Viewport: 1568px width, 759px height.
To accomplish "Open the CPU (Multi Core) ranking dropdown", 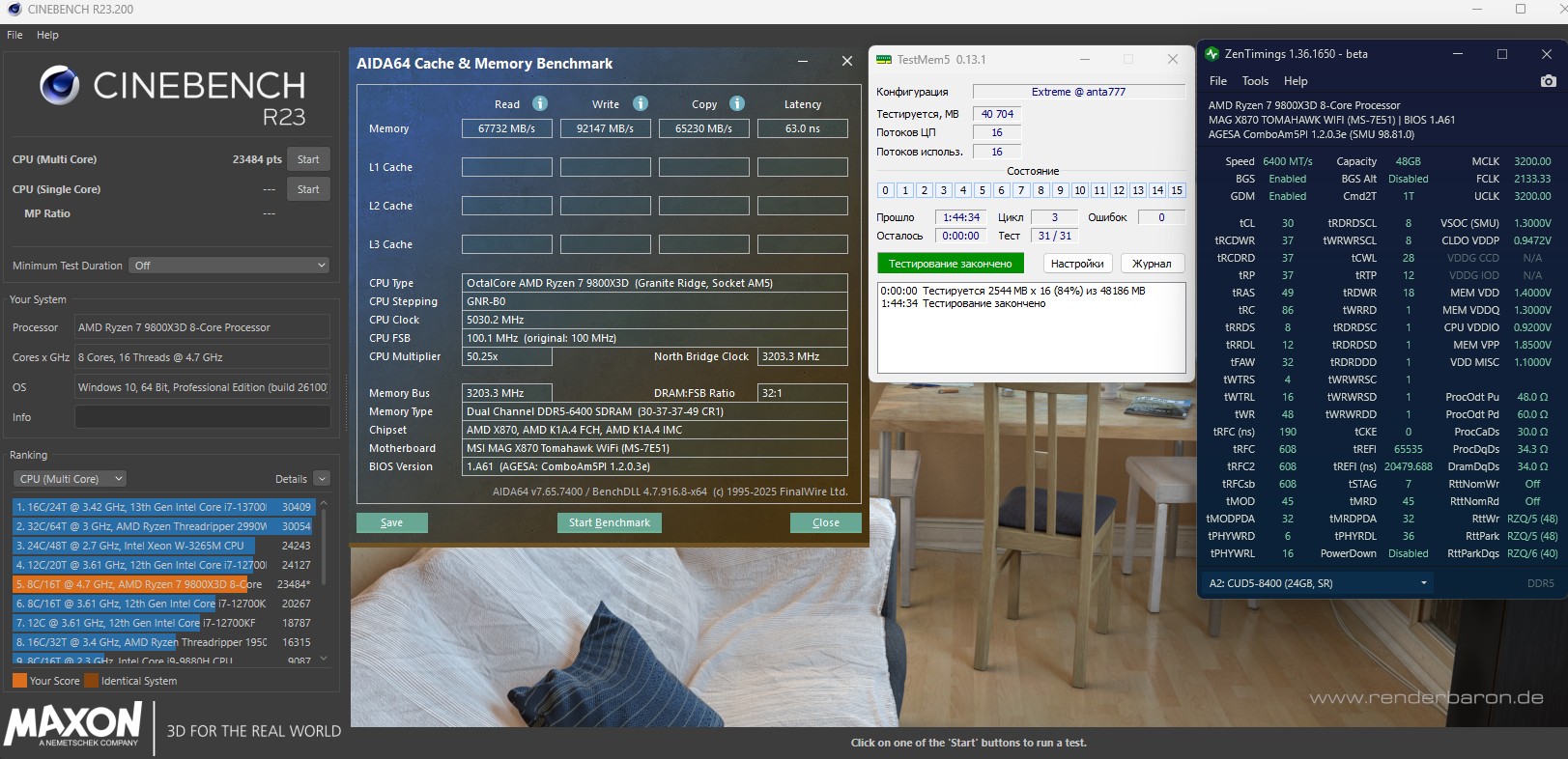I will [x=71, y=479].
